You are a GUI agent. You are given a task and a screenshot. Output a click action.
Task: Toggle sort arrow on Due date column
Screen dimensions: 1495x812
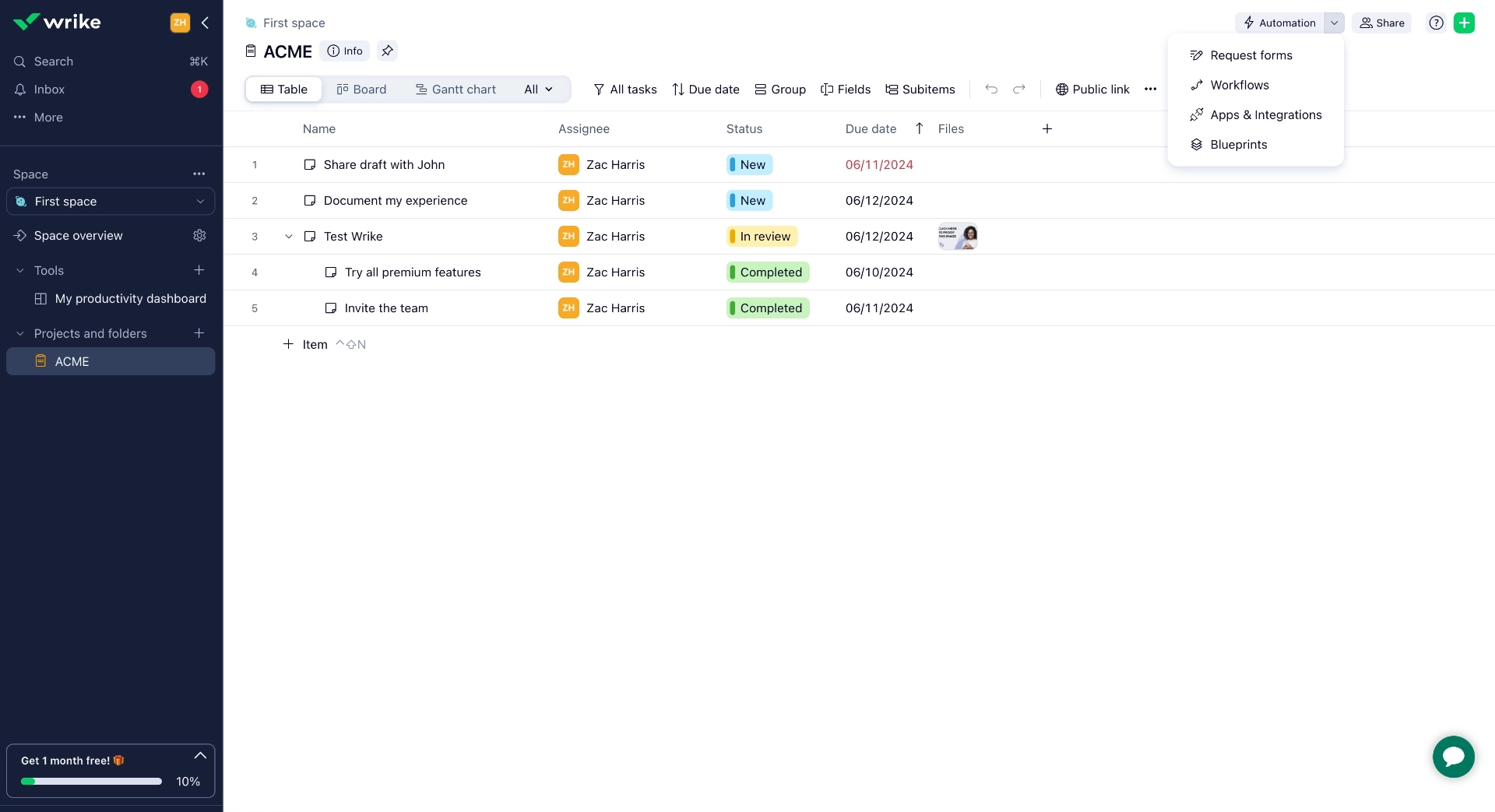(920, 129)
